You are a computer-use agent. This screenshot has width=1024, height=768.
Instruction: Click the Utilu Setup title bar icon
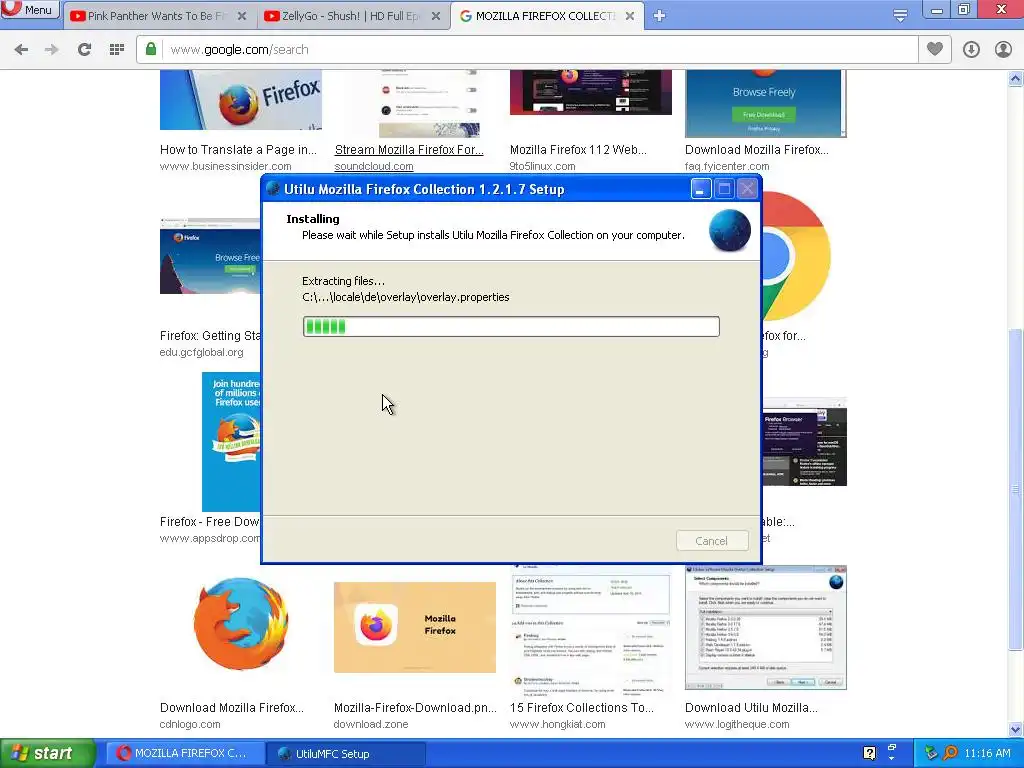[x=273, y=189]
